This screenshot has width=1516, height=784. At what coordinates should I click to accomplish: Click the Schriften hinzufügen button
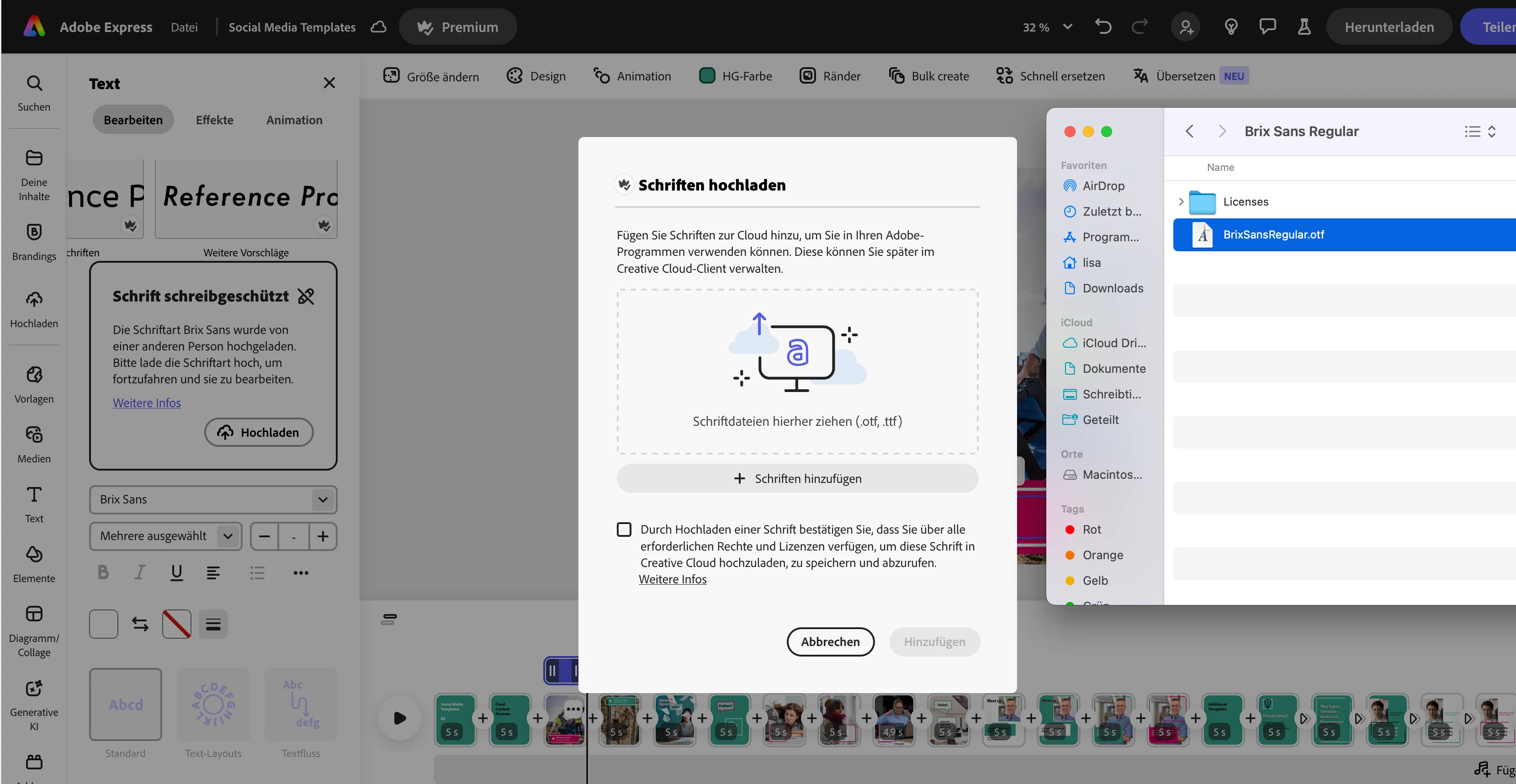coord(797,478)
